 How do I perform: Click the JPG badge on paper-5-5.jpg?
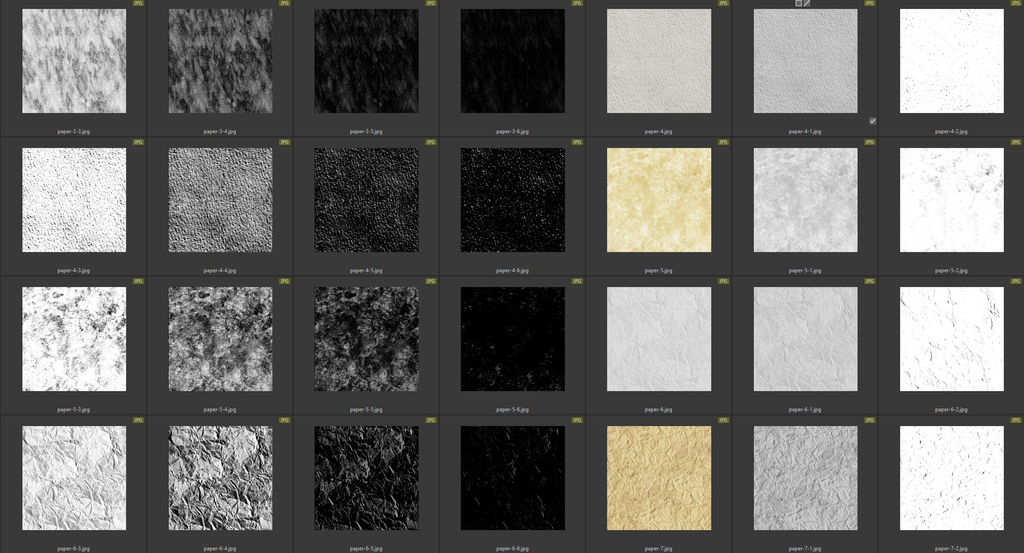tap(431, 282)
